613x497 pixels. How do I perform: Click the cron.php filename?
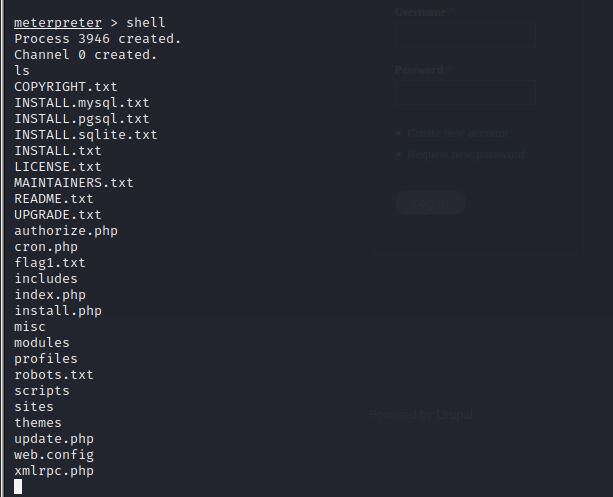click(45, 247)
